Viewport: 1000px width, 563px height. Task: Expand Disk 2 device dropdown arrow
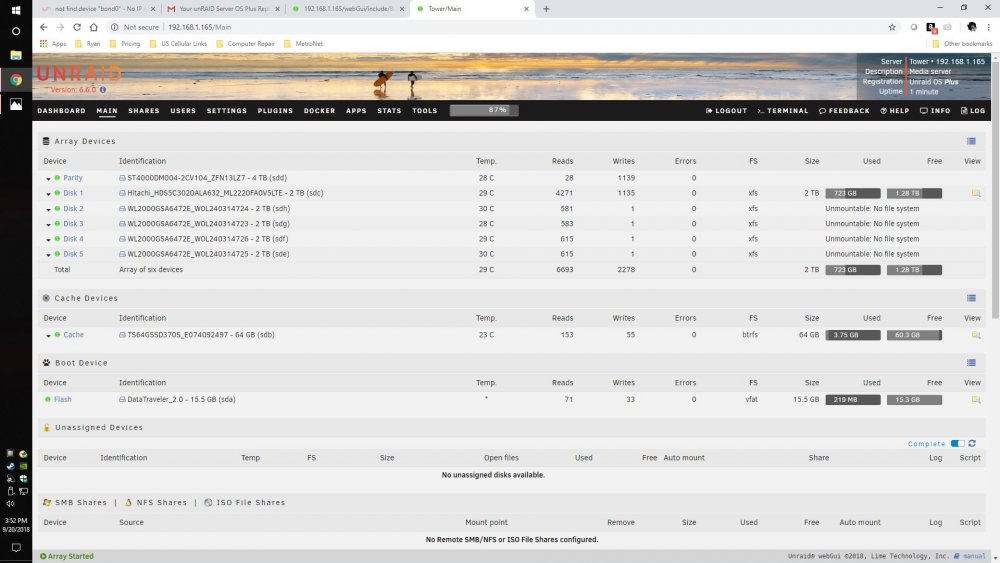[48, 210]
